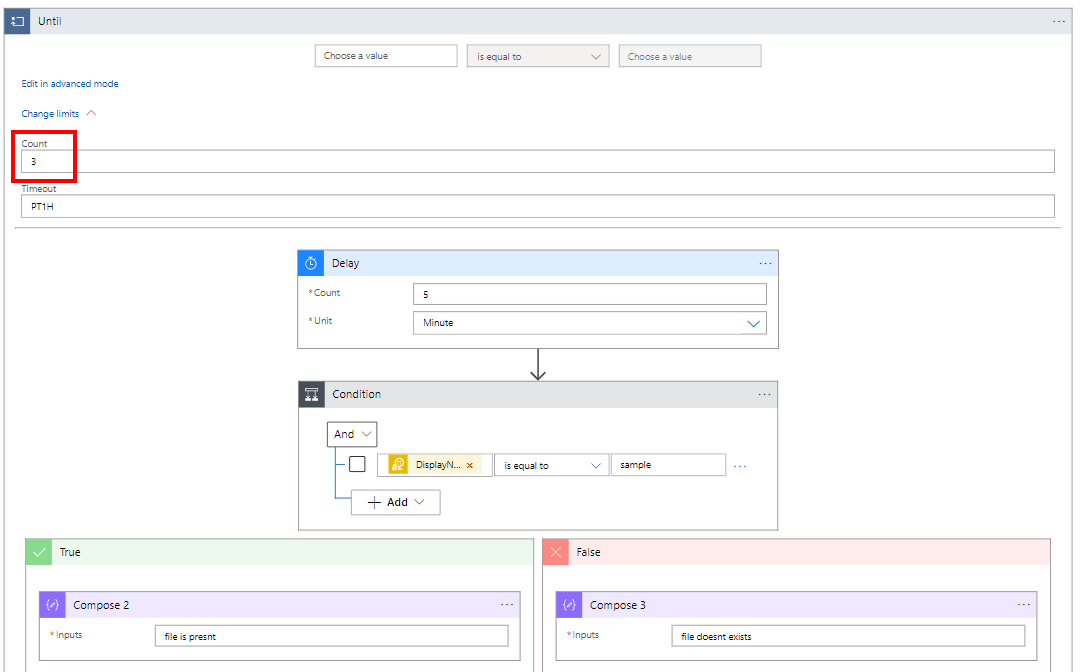1082x672 pixels.
Task: Click the Condition action icon
Action: coord(312,394)
